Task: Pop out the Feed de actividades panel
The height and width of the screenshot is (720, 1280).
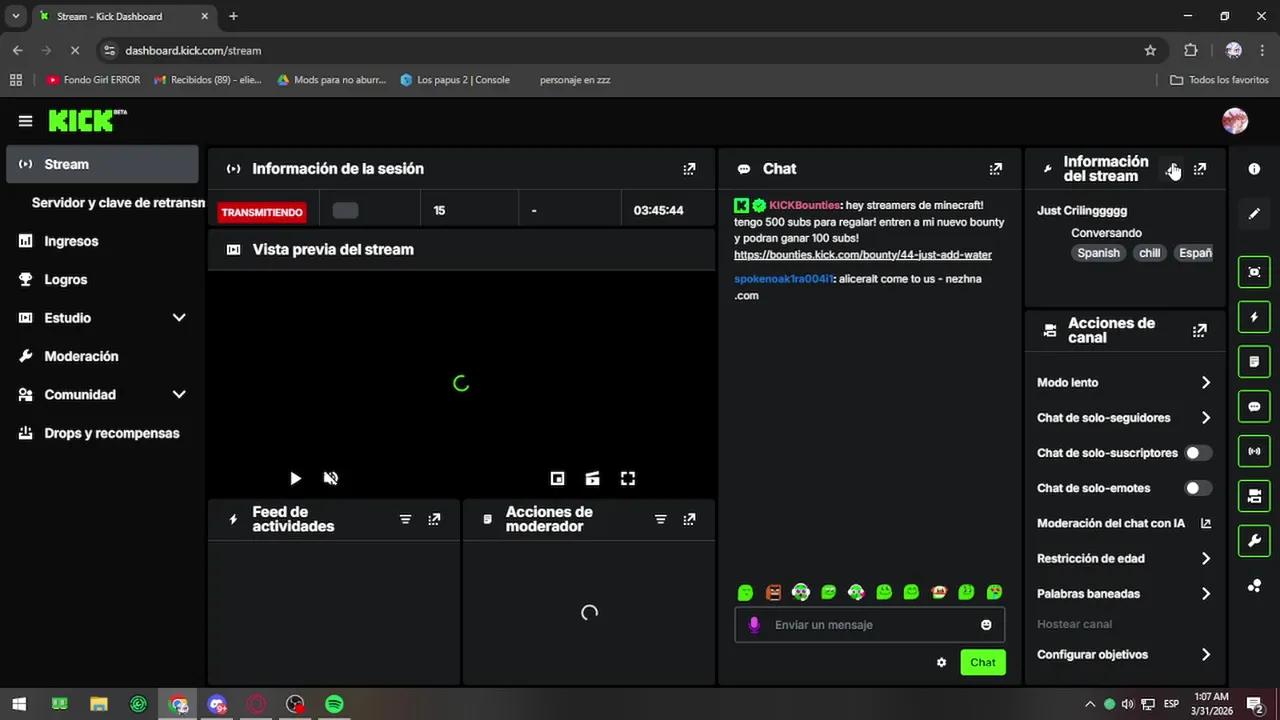Action: click(434, 519)
